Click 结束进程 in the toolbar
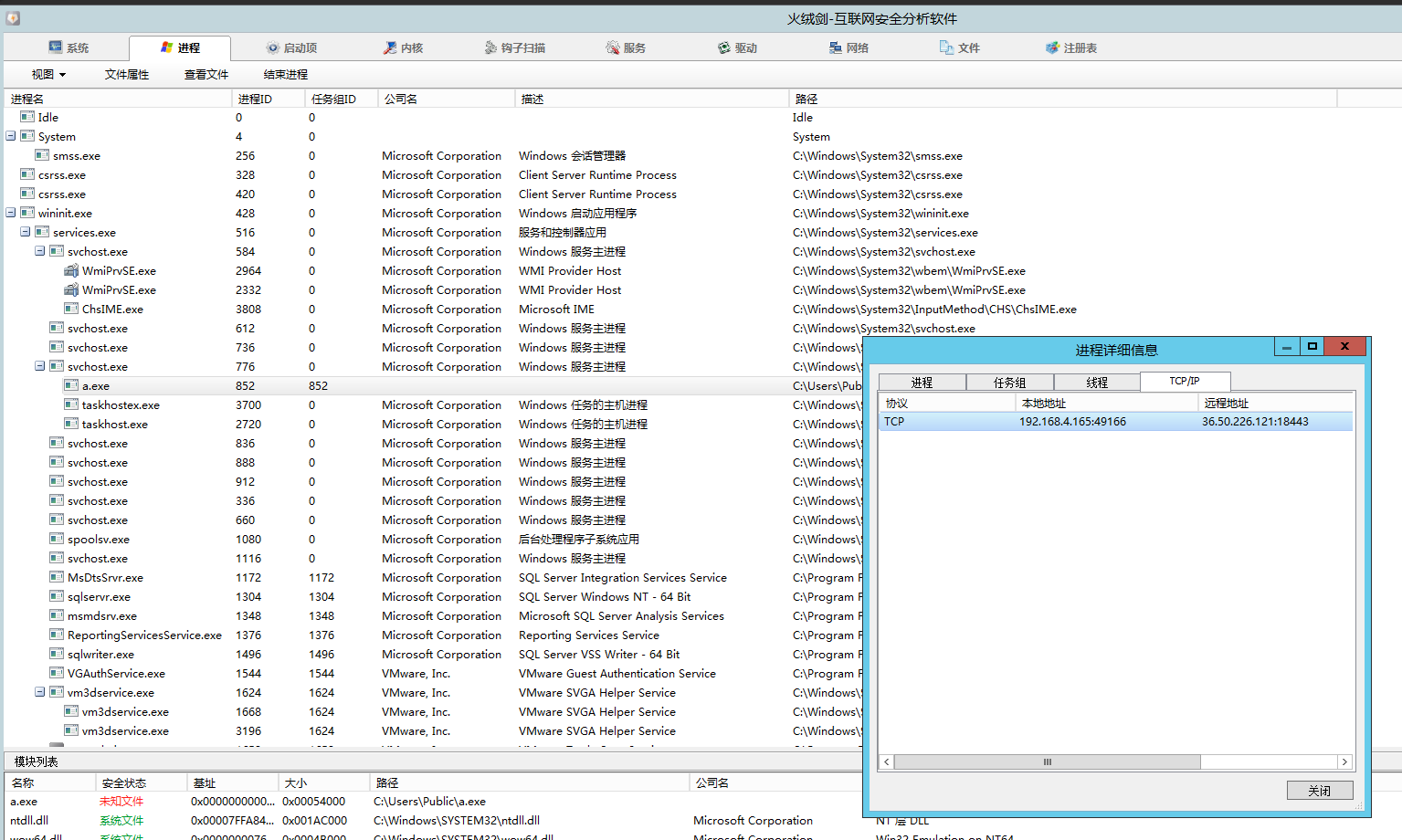 point(286,75)
